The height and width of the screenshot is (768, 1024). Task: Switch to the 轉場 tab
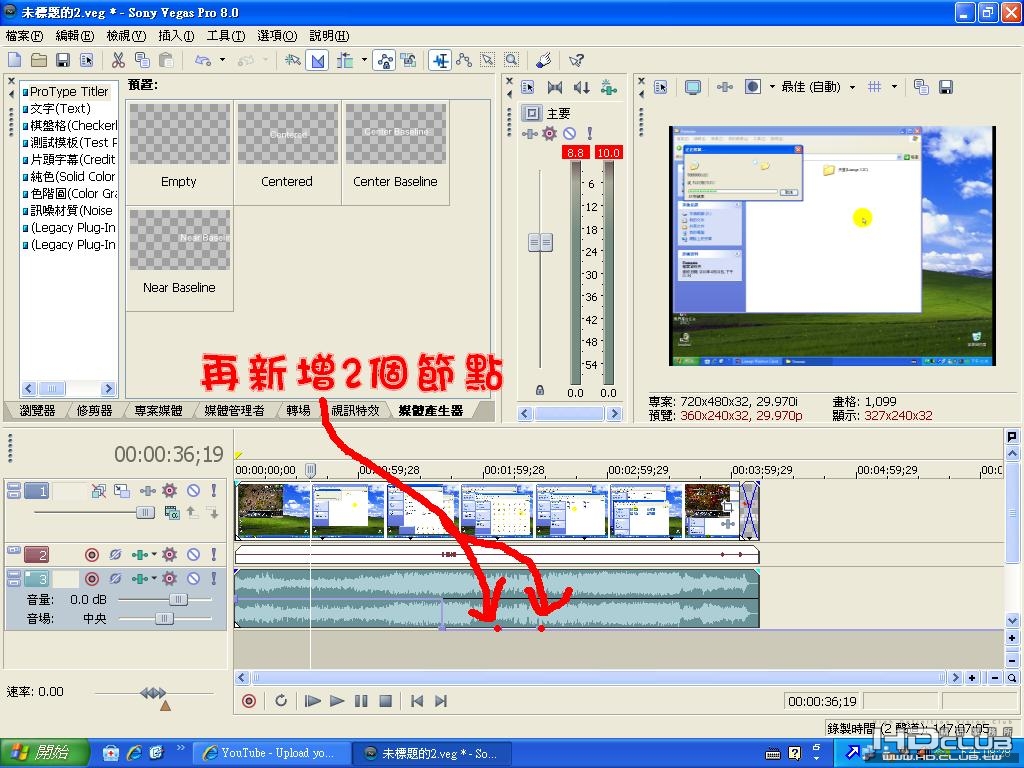298,410
